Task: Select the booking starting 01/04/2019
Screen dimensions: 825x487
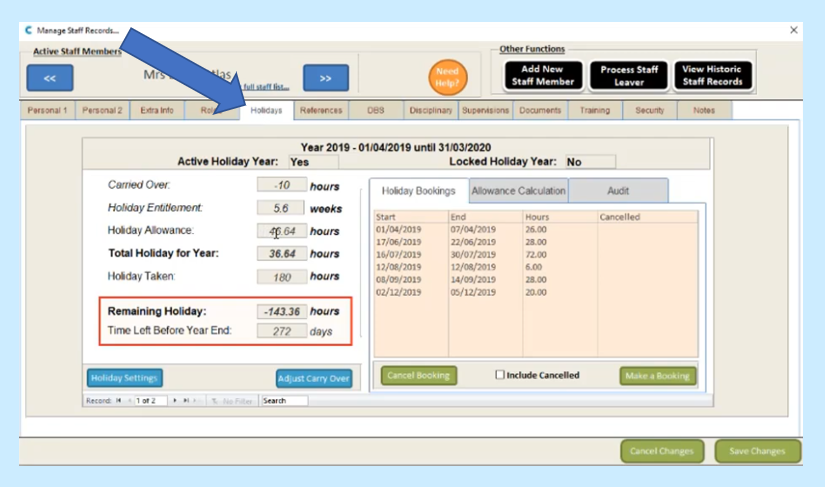Action: point(536,229)
